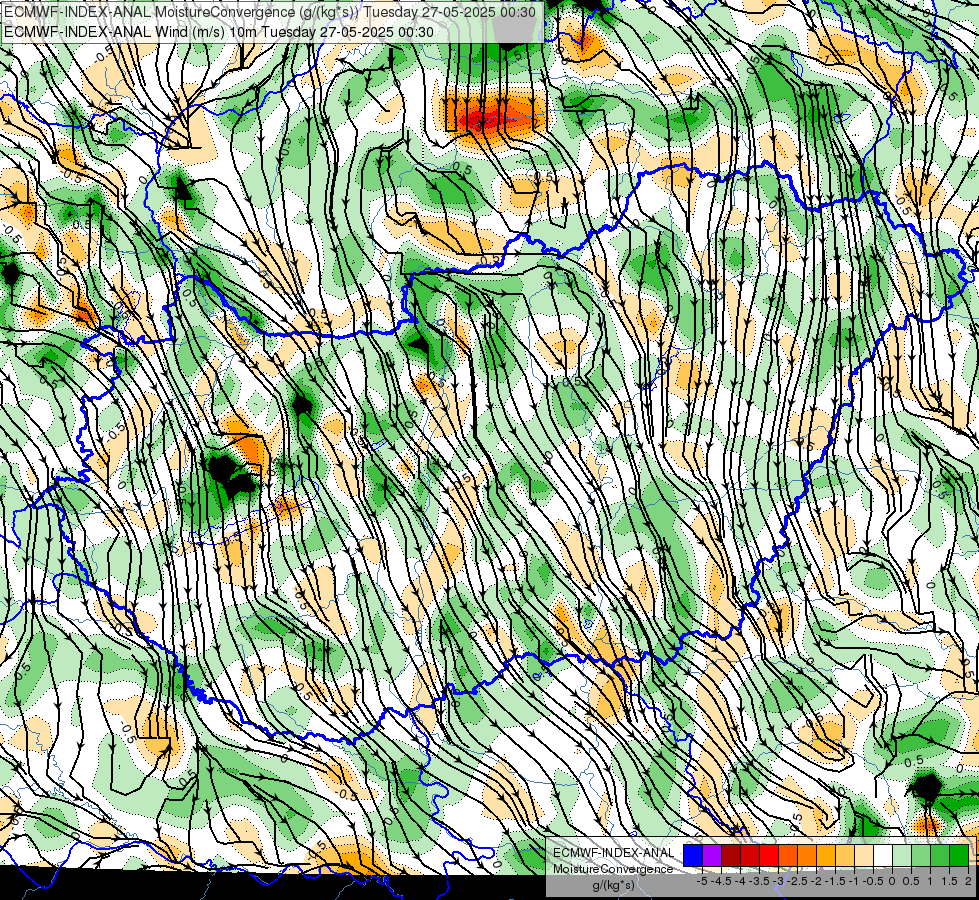Select the pale green swatch between 0 and 0.5
The width and height of the screenshot is (979, 900).
[x=902, y=855]
